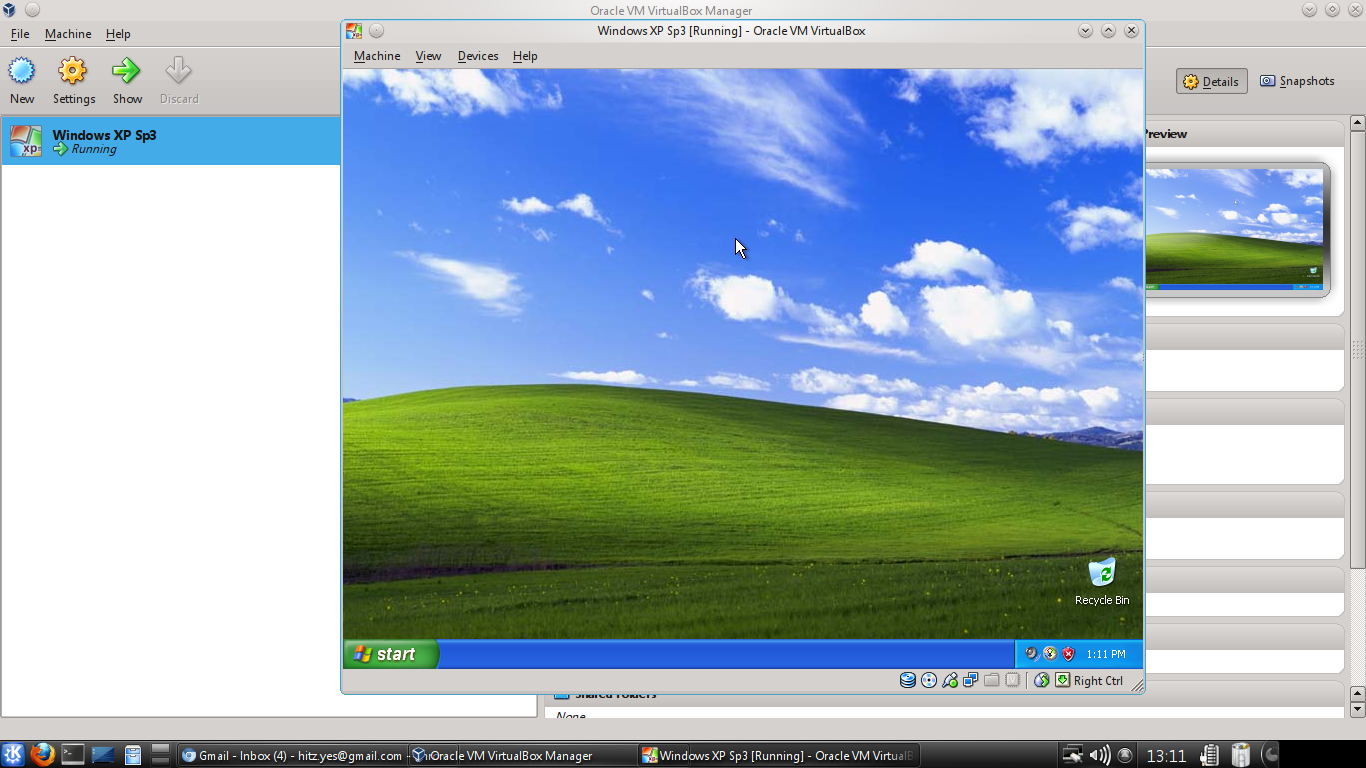
Task: Click the battery monitor tray icon
Action: tap(1210, 755)
